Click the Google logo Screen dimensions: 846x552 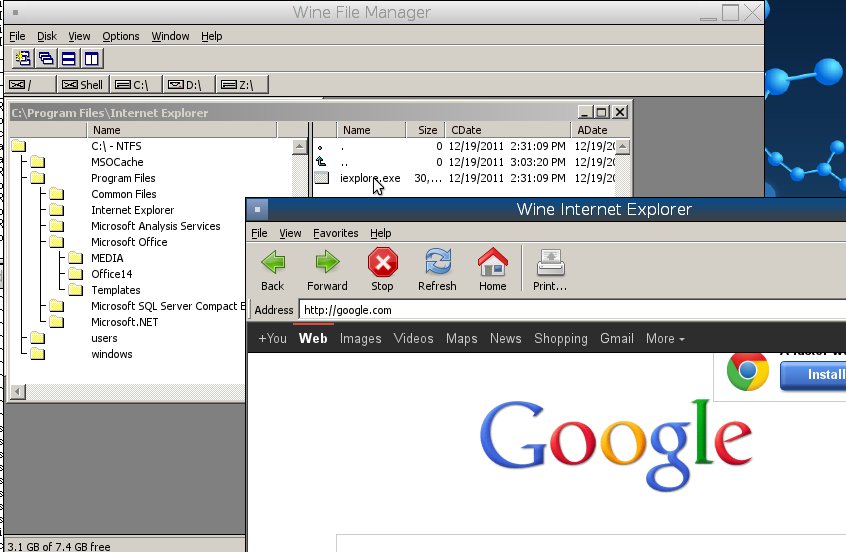(x=616, y=445)
